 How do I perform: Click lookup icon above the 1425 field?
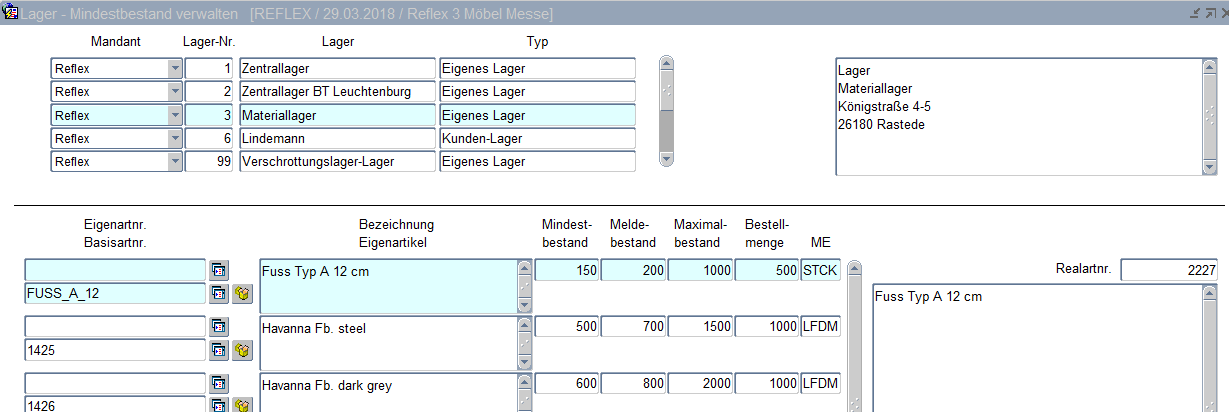click(218, 327)
